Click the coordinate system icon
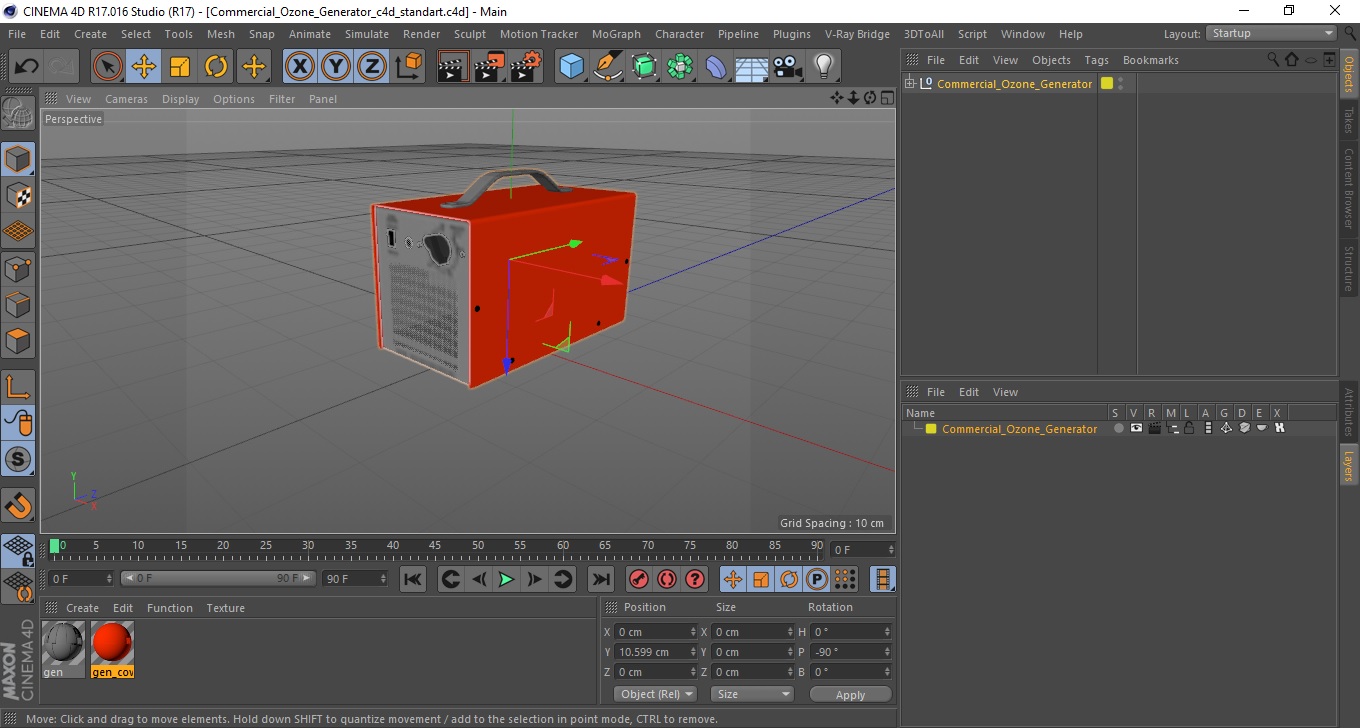The image size is (1360, 728). (408, 67)
